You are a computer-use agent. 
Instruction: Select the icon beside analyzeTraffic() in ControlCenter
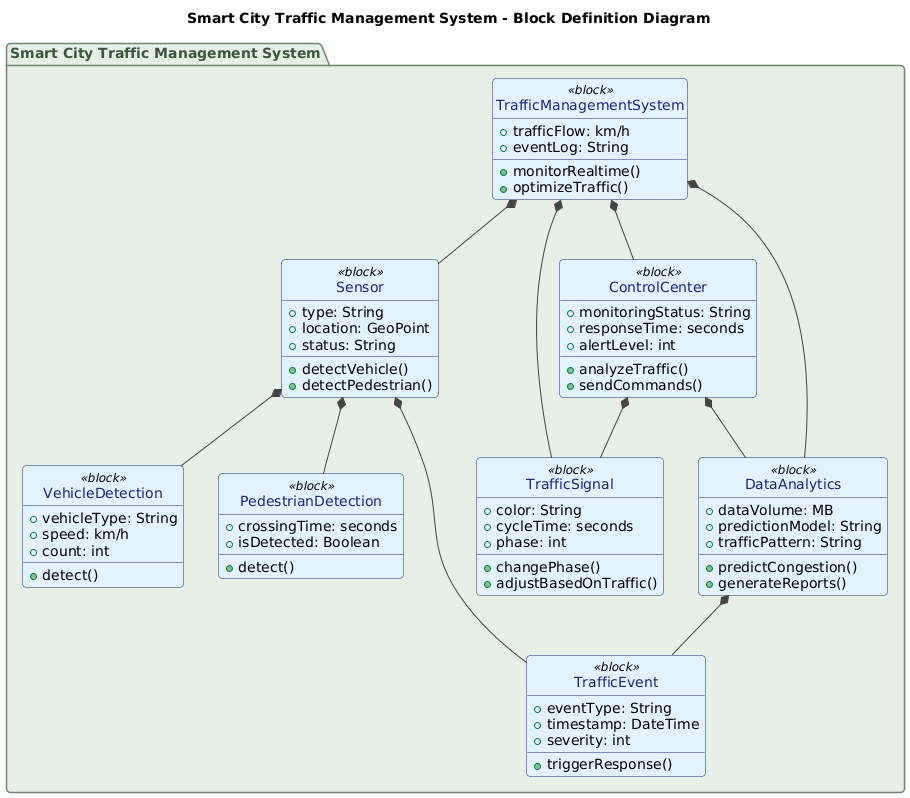[x=569, y=368]
